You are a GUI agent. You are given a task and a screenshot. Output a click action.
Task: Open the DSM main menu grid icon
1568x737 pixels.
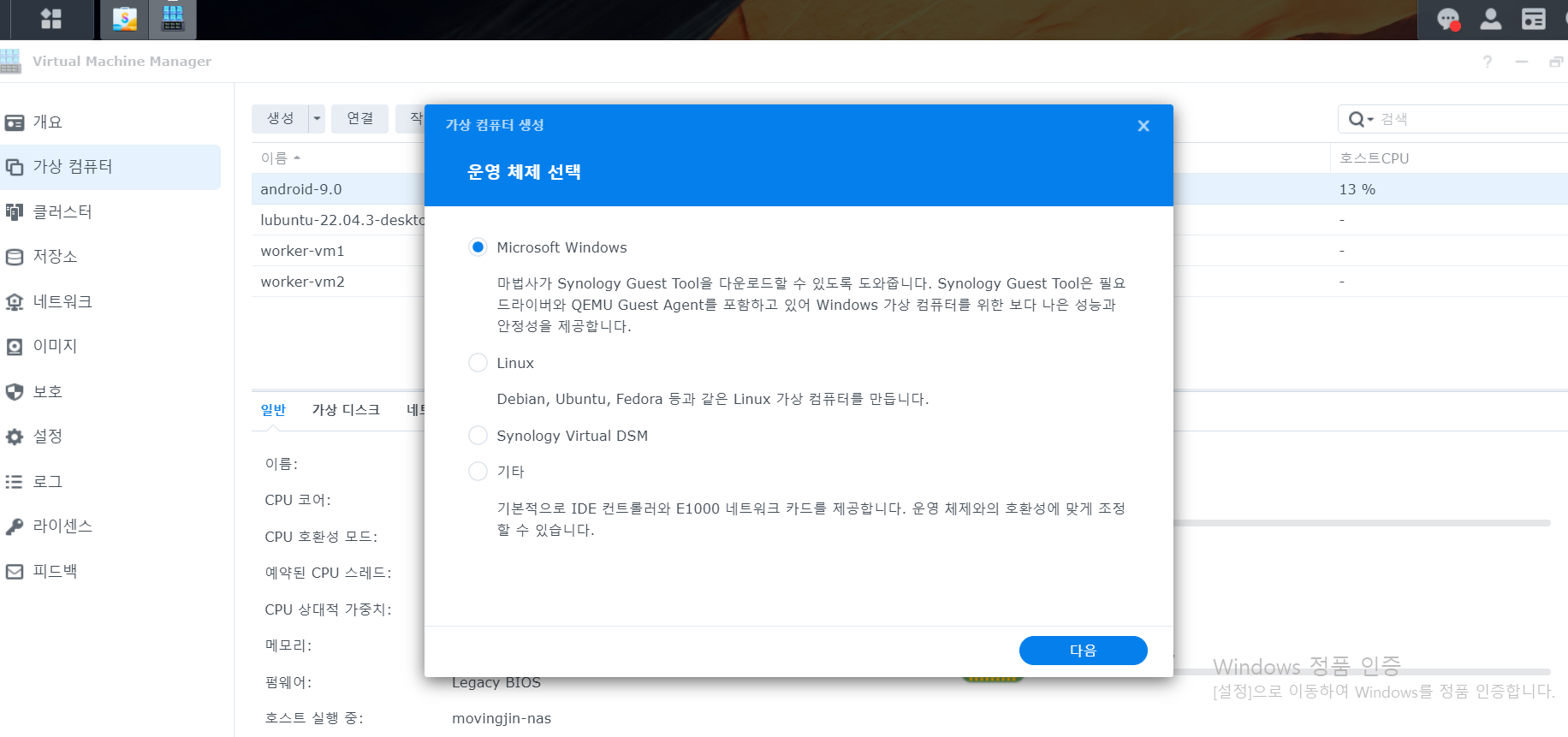[51, 19]
